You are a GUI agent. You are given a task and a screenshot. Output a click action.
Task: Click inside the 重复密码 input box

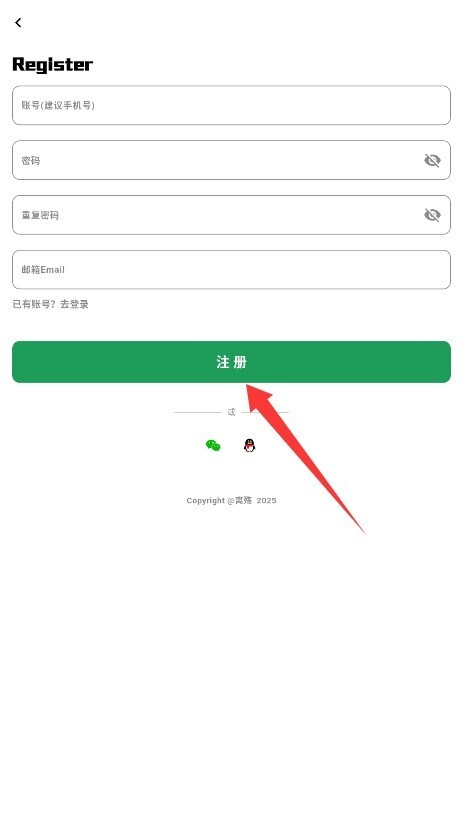click(x=231, y=215)
